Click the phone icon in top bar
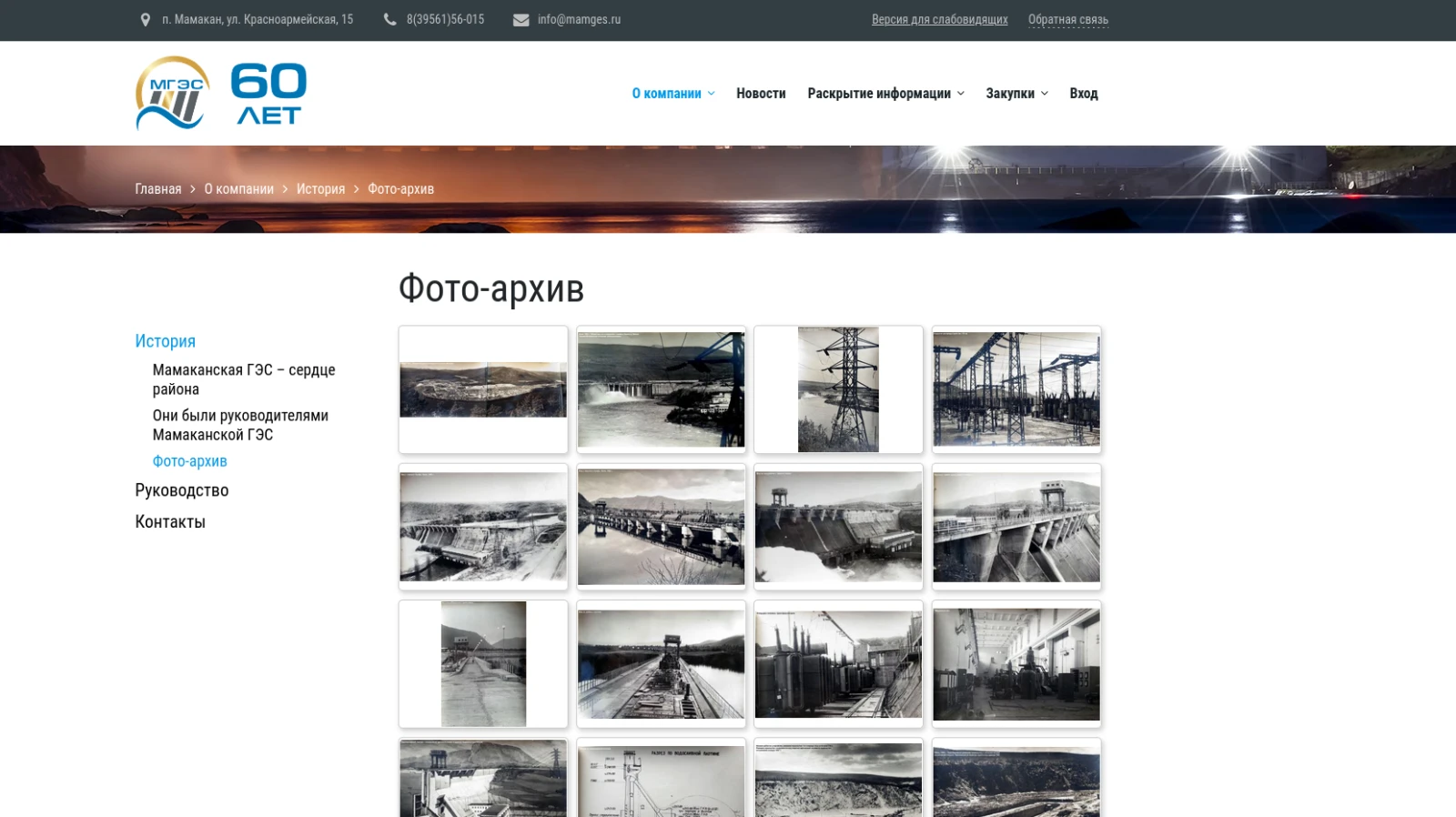The width and height of the screenshot is (1456, 817). [x=389, y=20]
